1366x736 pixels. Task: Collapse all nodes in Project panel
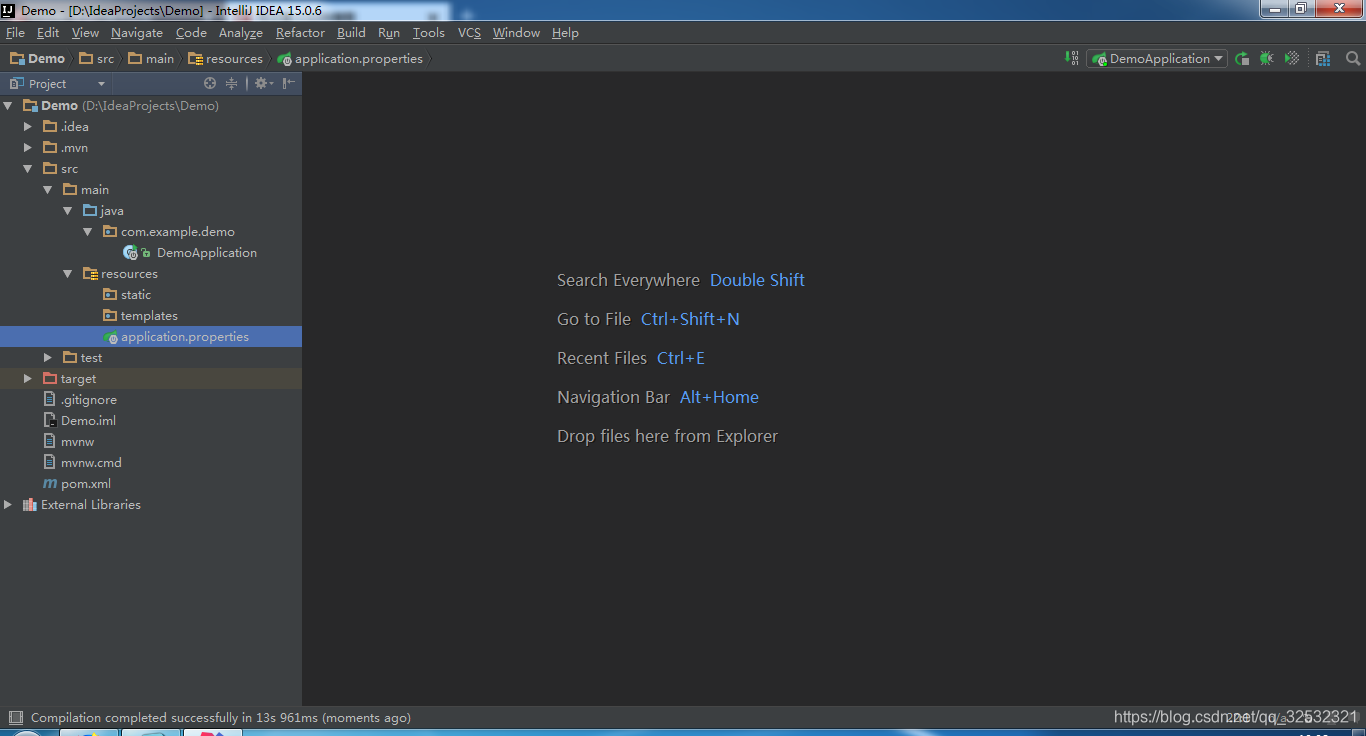[x=231, y=83]
